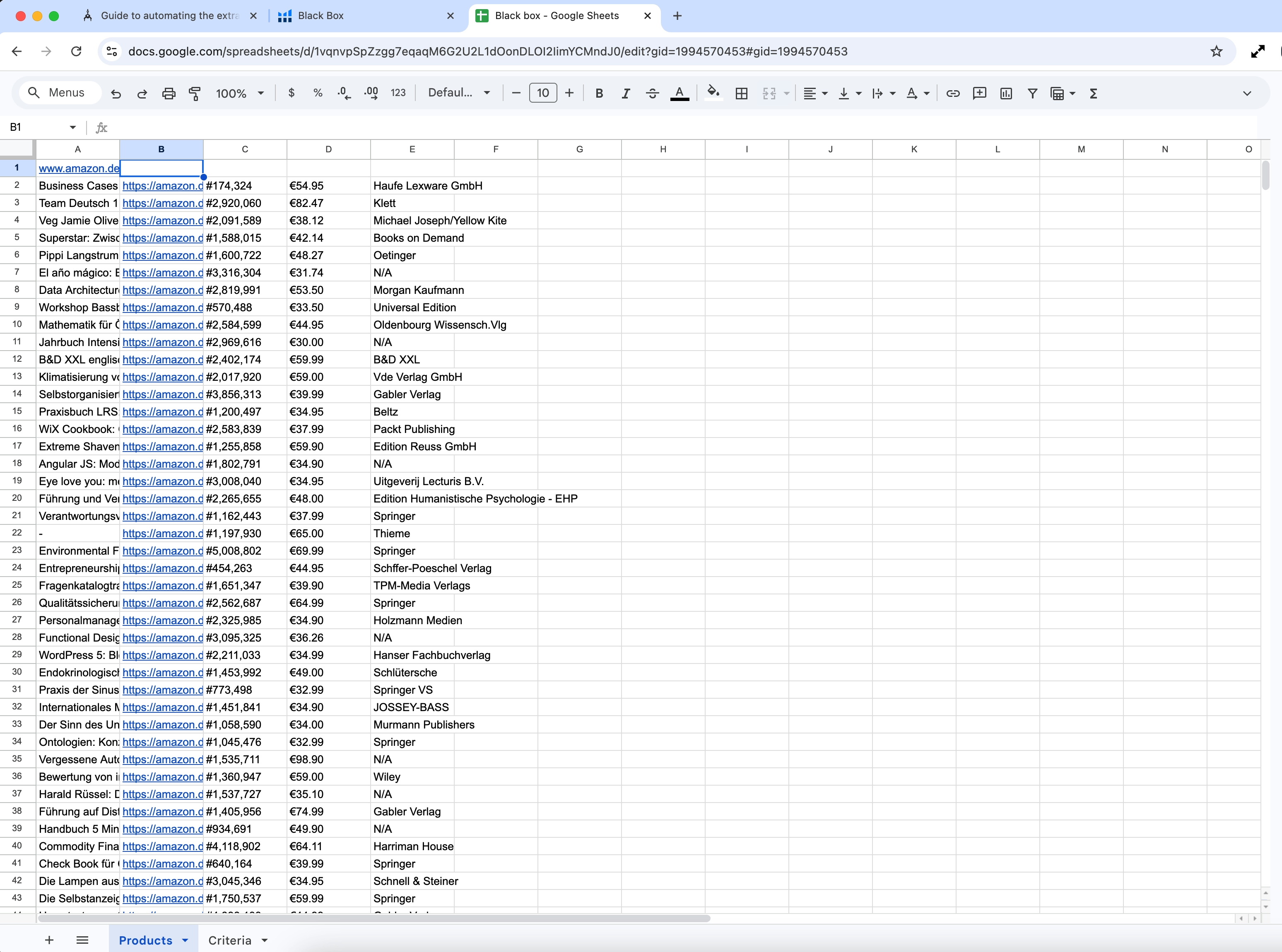The image size is (1282, 952).
Task: Print the spreadsheet using printer icon
Action: click(x=168, y=94)
